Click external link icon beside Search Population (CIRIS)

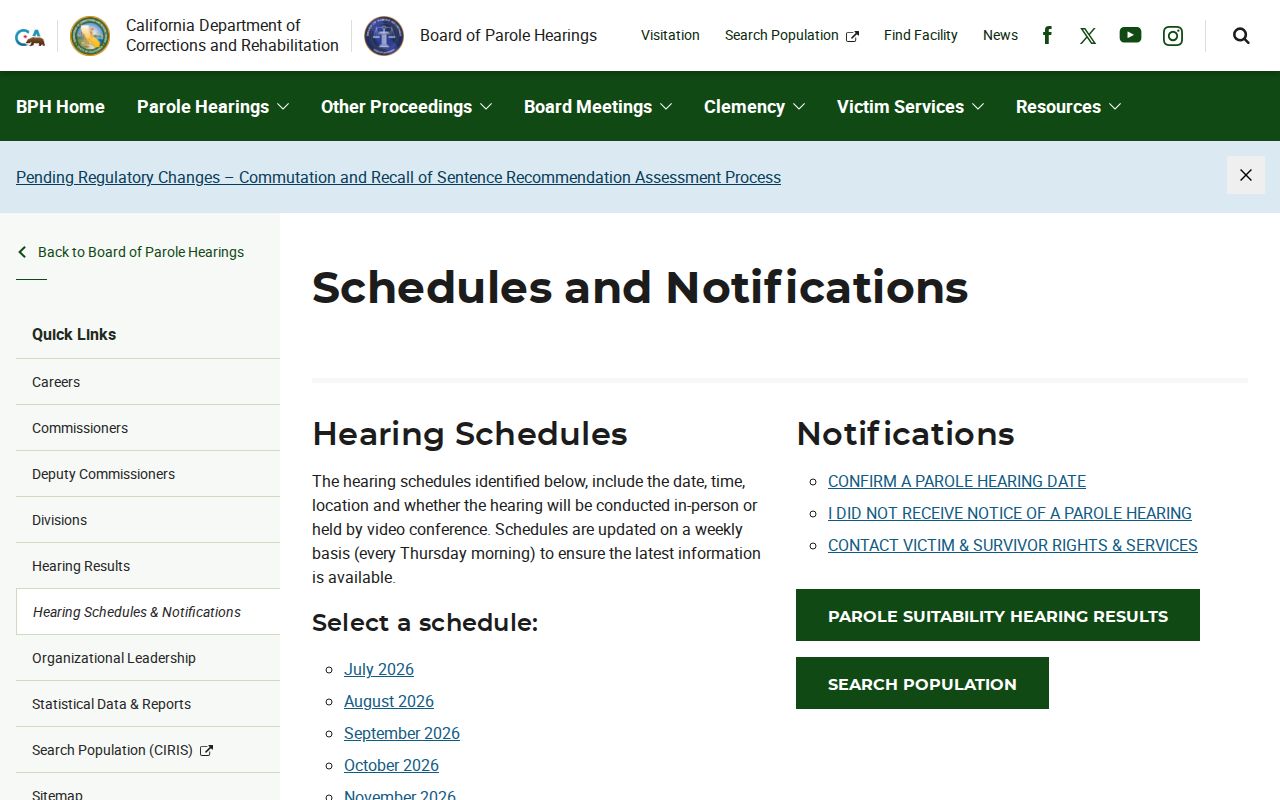(206, 750)
